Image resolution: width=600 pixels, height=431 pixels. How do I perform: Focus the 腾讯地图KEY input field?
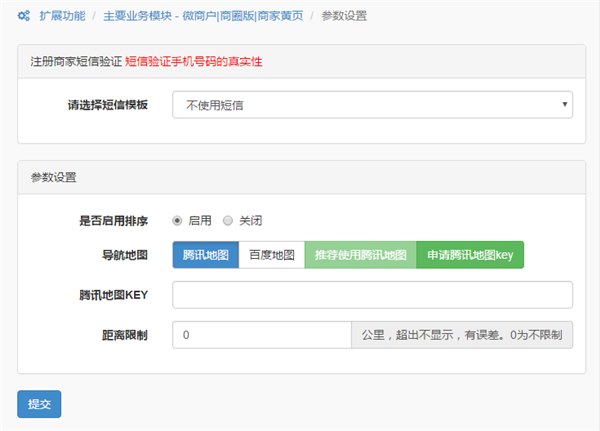tap(372, 295)
